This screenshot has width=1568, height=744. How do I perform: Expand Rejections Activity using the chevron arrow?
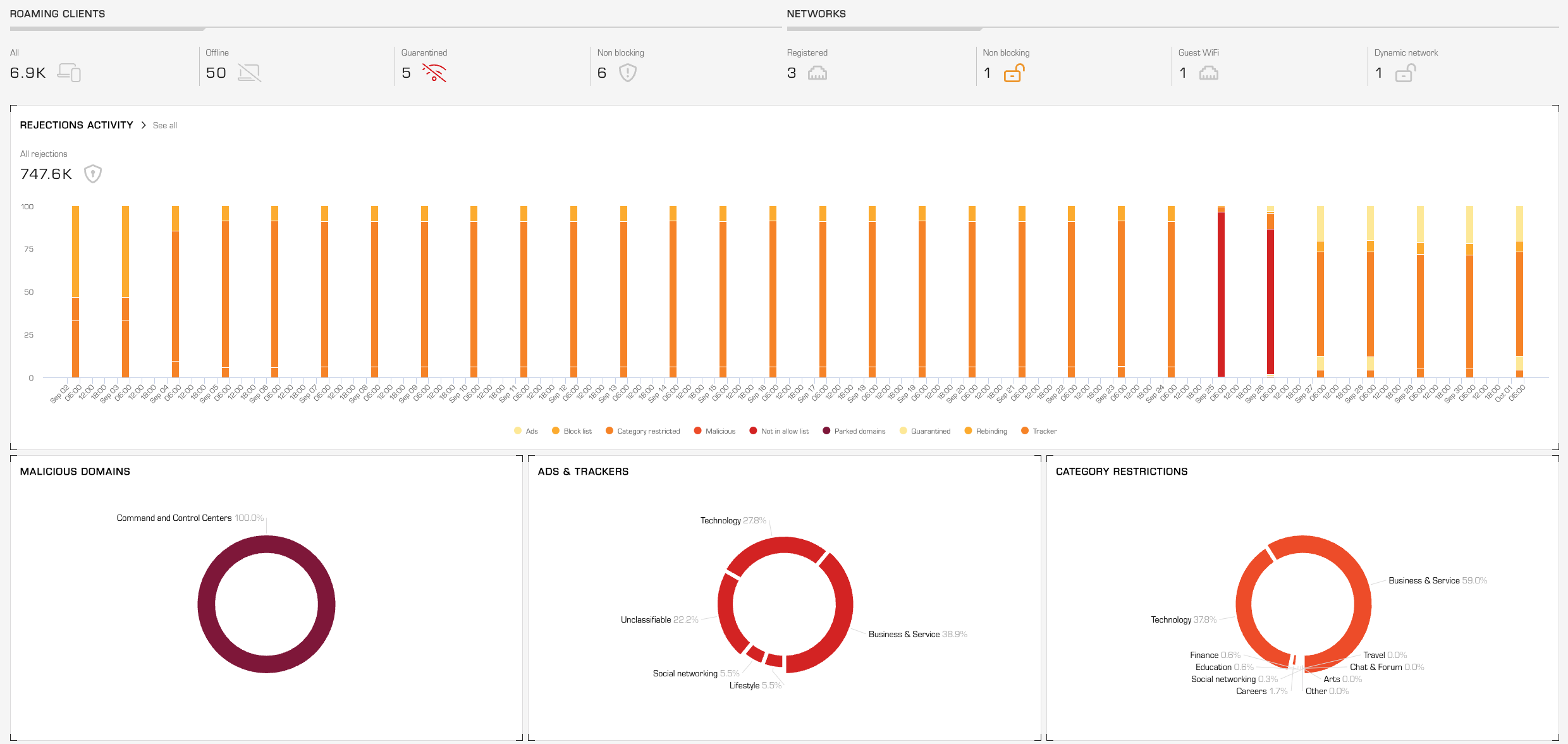(x=144, y=125)
